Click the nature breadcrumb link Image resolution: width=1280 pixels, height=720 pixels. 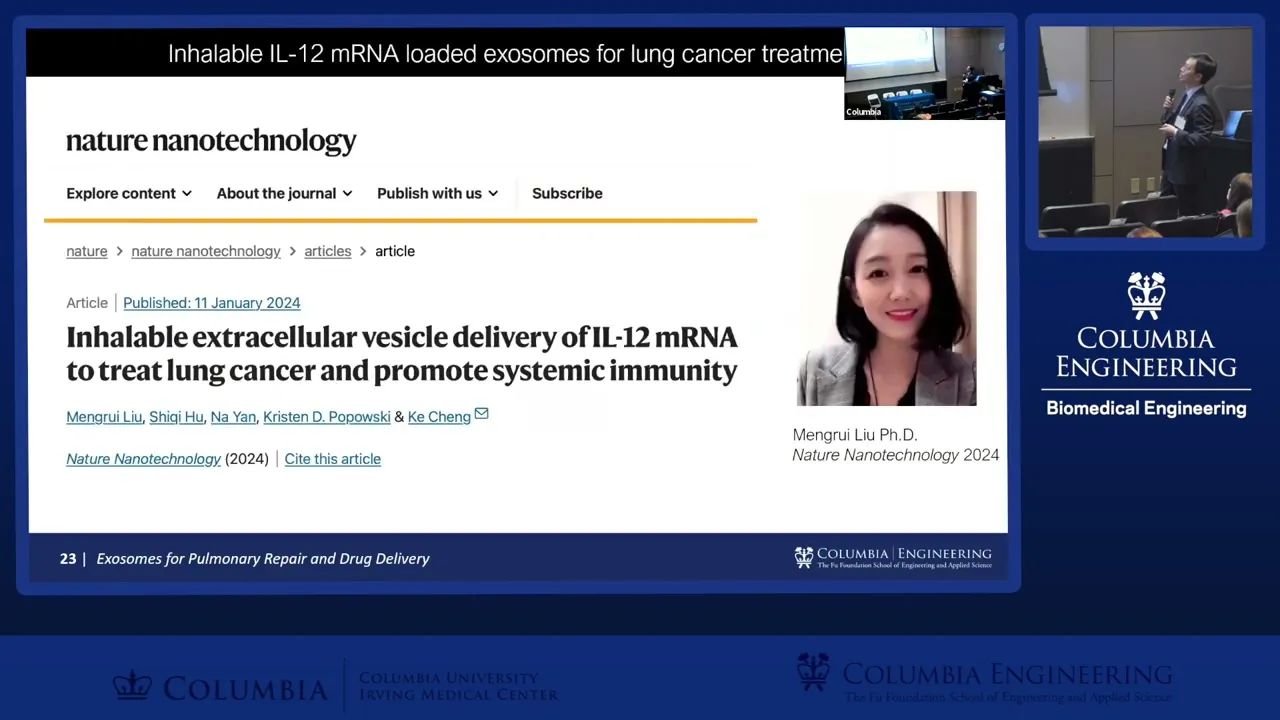point(87,251)
